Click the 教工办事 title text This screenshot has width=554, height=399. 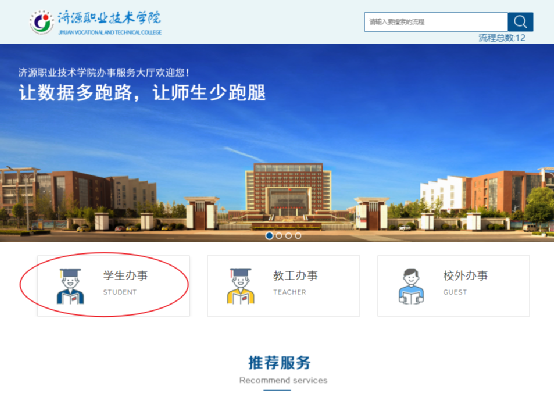click(x=295, y=275)
